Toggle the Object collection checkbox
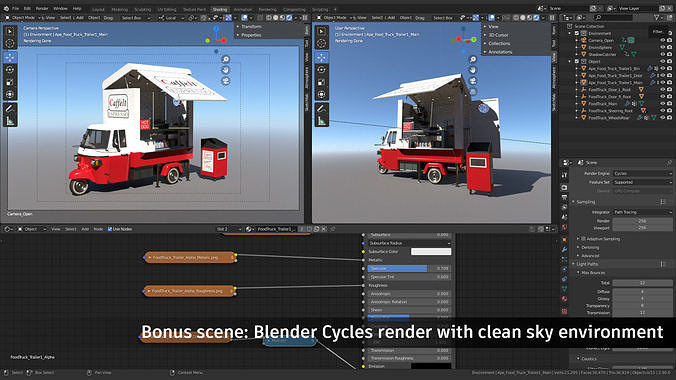Screen dimensions: 676x380 [x=577, y=62]
